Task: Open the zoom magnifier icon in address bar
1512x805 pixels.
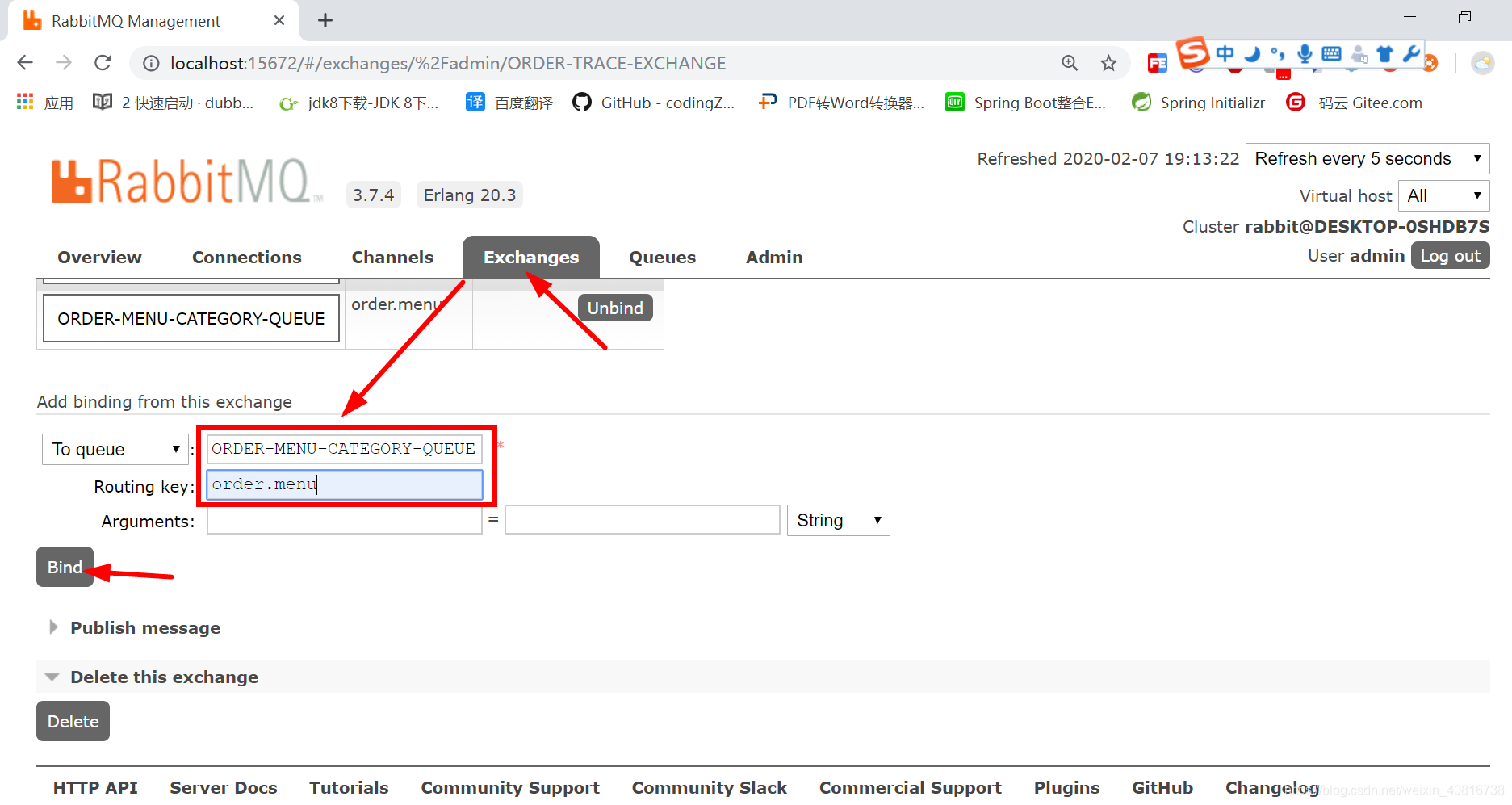Action: pyautogui.click(x=1070, y=63)
